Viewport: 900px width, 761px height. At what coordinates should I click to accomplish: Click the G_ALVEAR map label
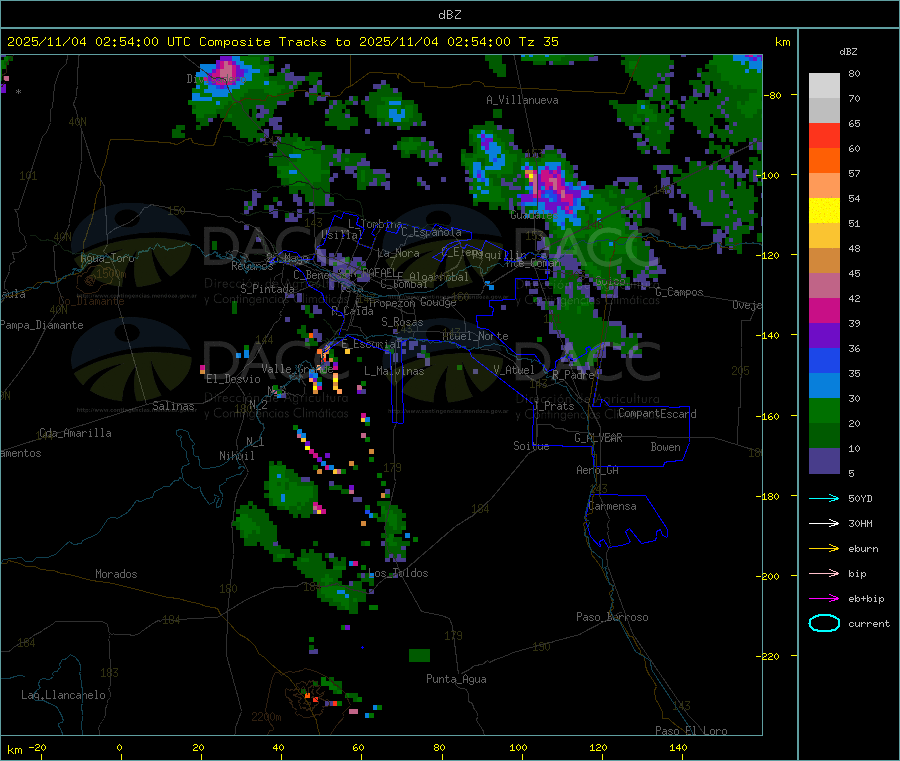tap(598, 438)
